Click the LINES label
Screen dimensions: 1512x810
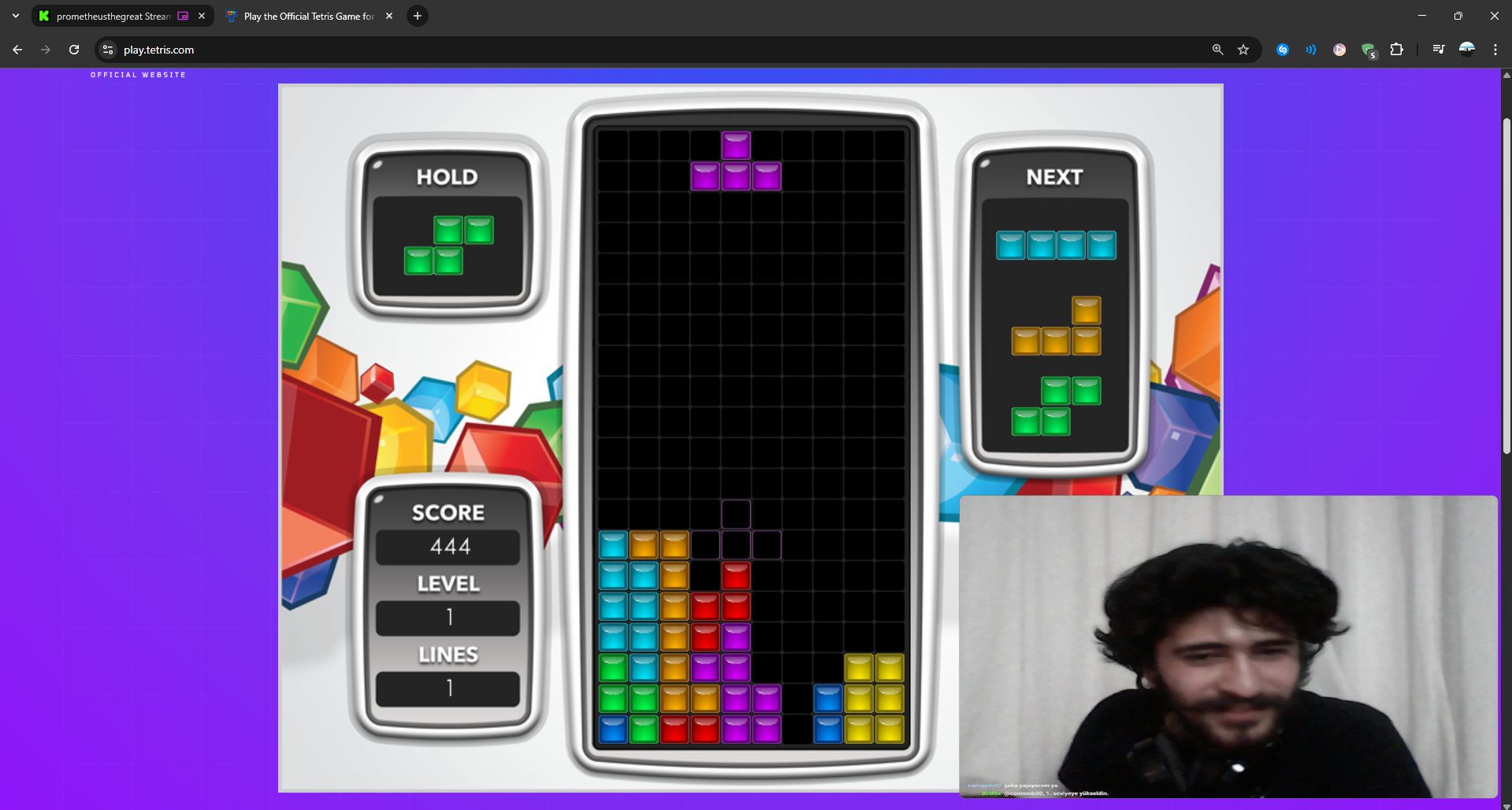pos(448,654)
